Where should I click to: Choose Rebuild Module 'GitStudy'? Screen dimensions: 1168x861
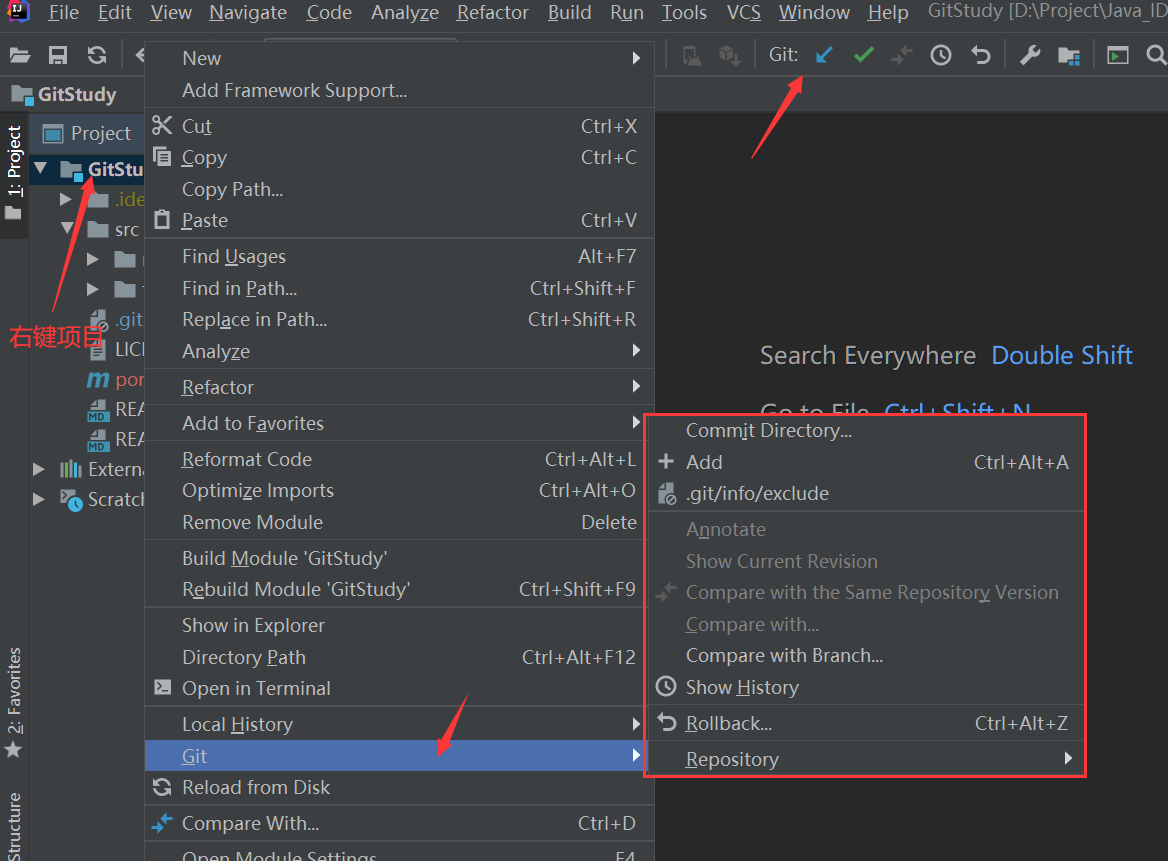pos(399,589)
